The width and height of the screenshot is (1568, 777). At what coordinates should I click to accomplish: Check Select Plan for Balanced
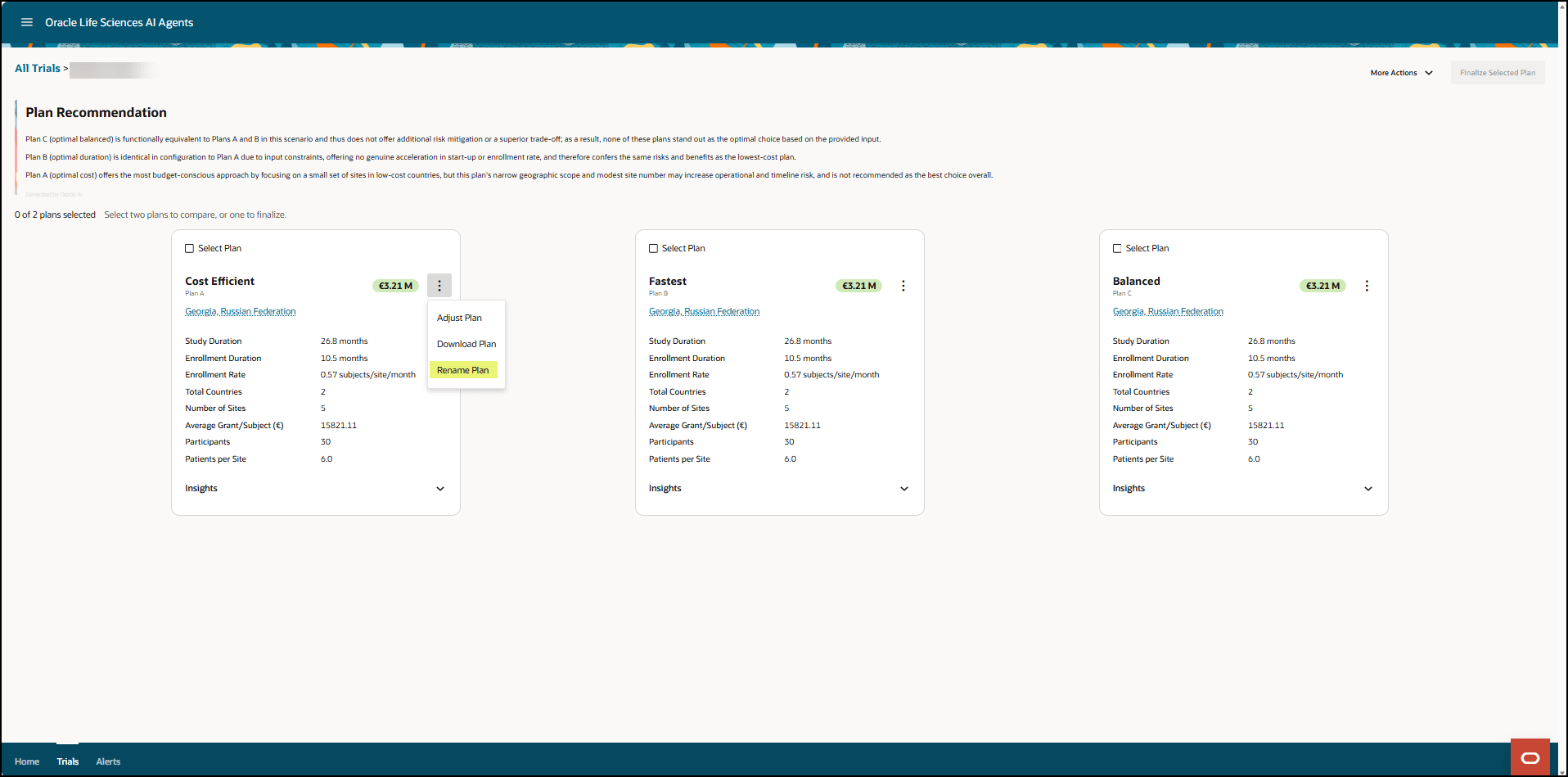(x=1117, y=248)
